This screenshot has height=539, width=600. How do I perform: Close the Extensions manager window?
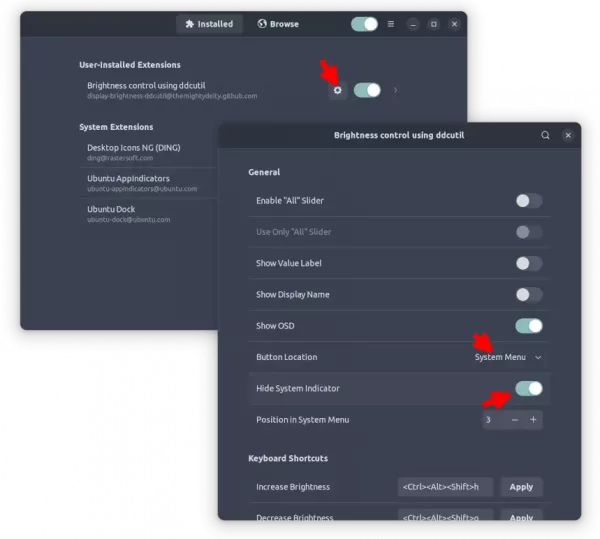454,24
